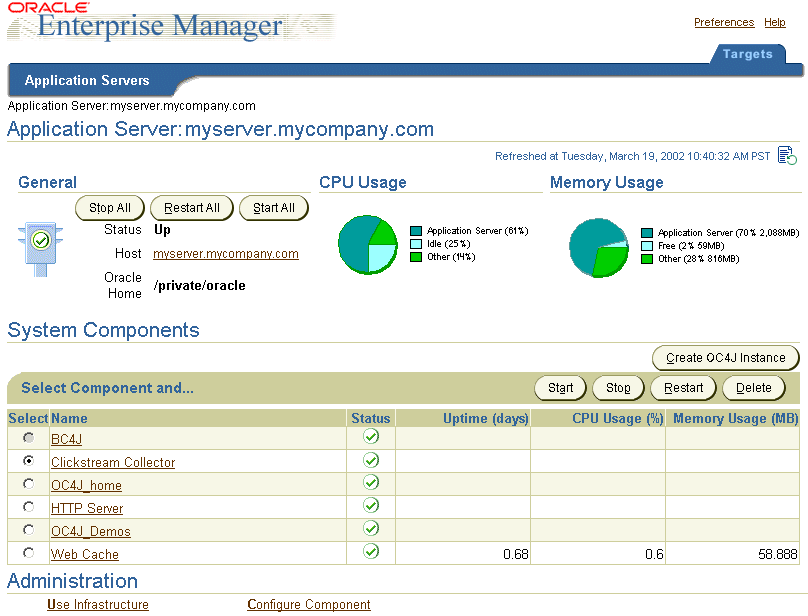Select the BC4J radio button
Screen dimensions: 808x616
pyautogui.click(x=29, y=438)
